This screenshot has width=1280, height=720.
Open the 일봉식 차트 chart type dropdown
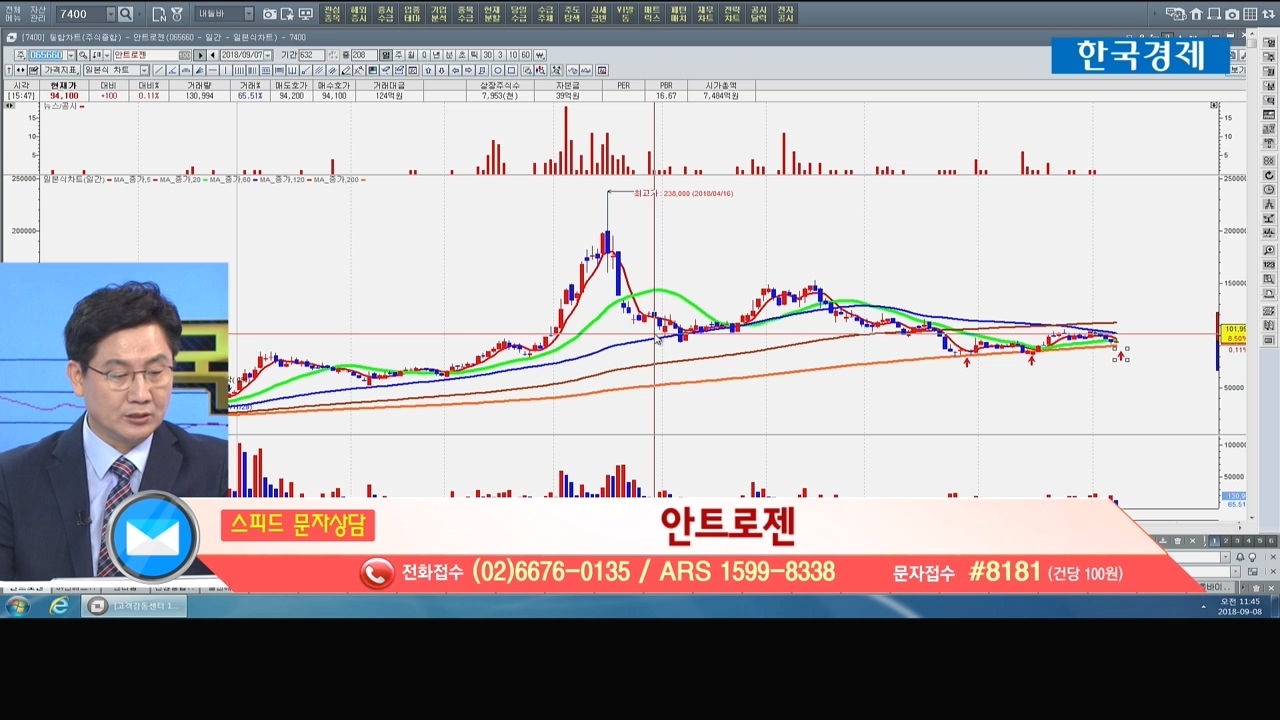(144, 70)
